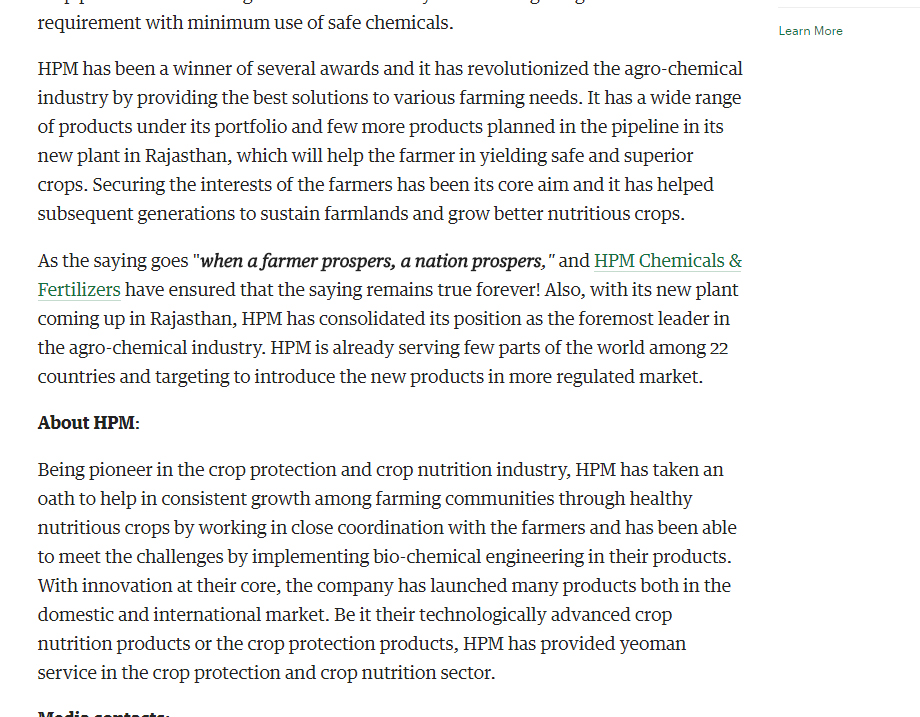Click the line 'subsequent generations to sustain farmlands'
This screenshot has width=920, height=717.
pos(361,214)
